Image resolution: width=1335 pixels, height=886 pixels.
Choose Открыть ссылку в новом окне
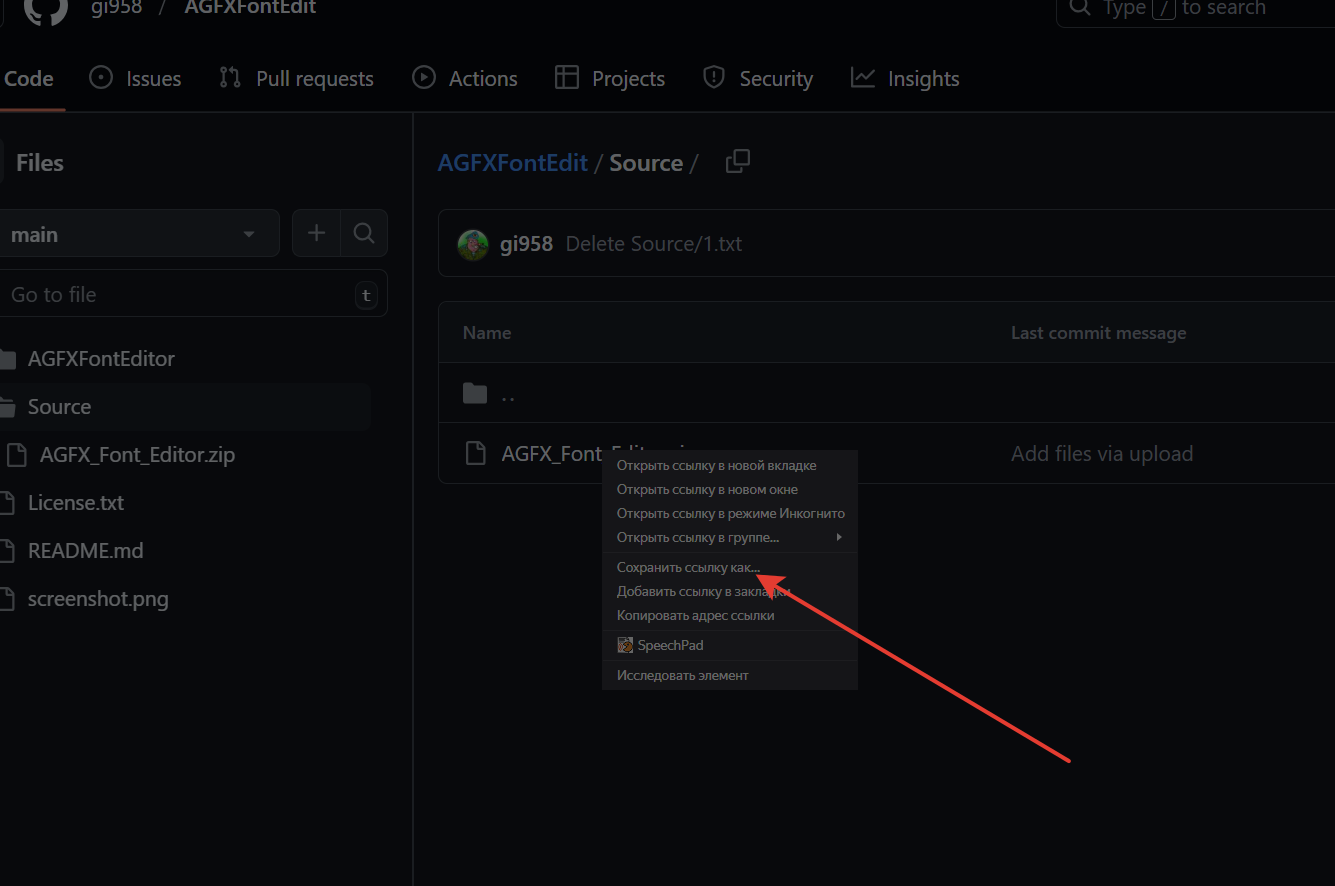730,490
